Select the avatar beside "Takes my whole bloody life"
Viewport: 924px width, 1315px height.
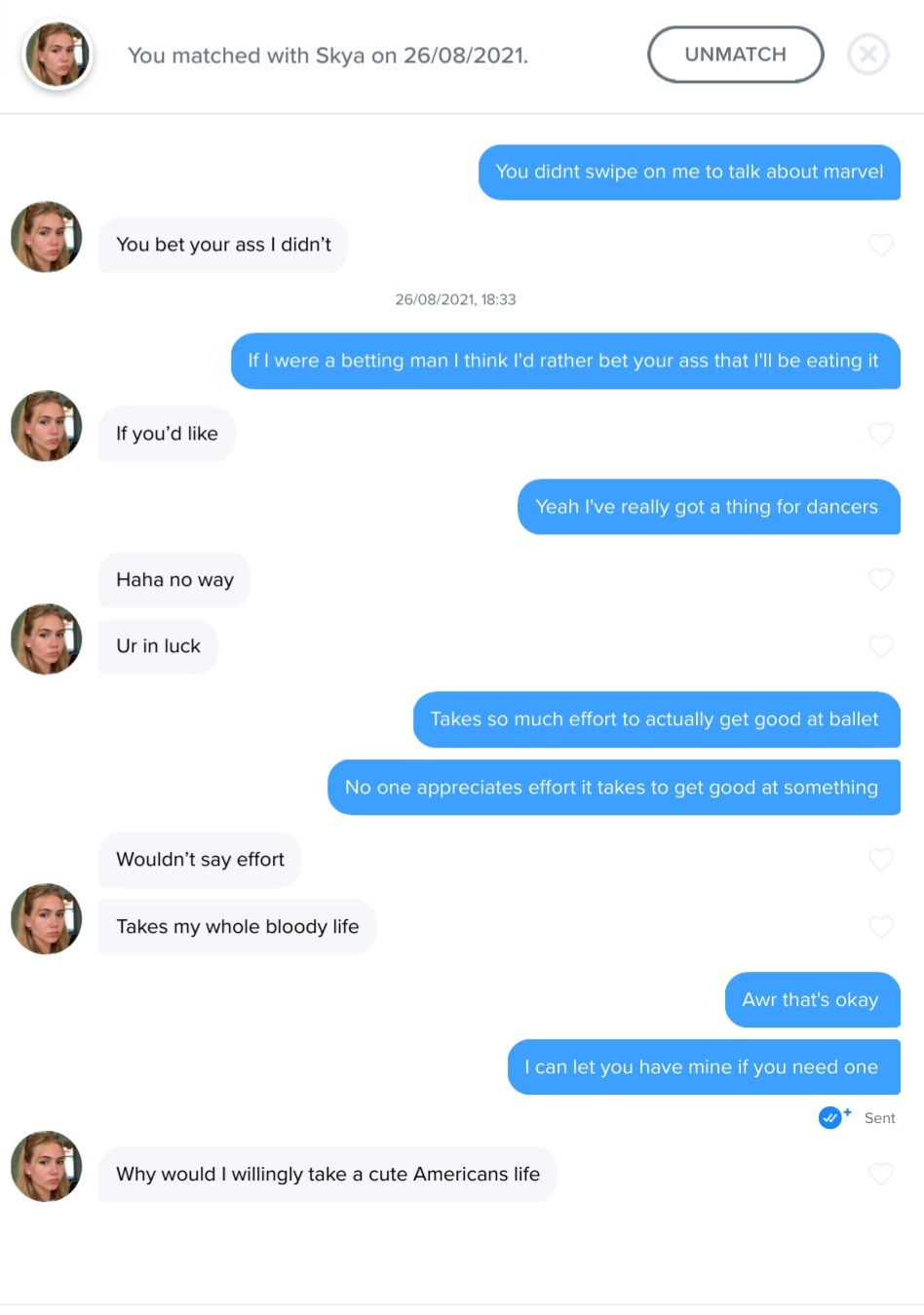46,918
